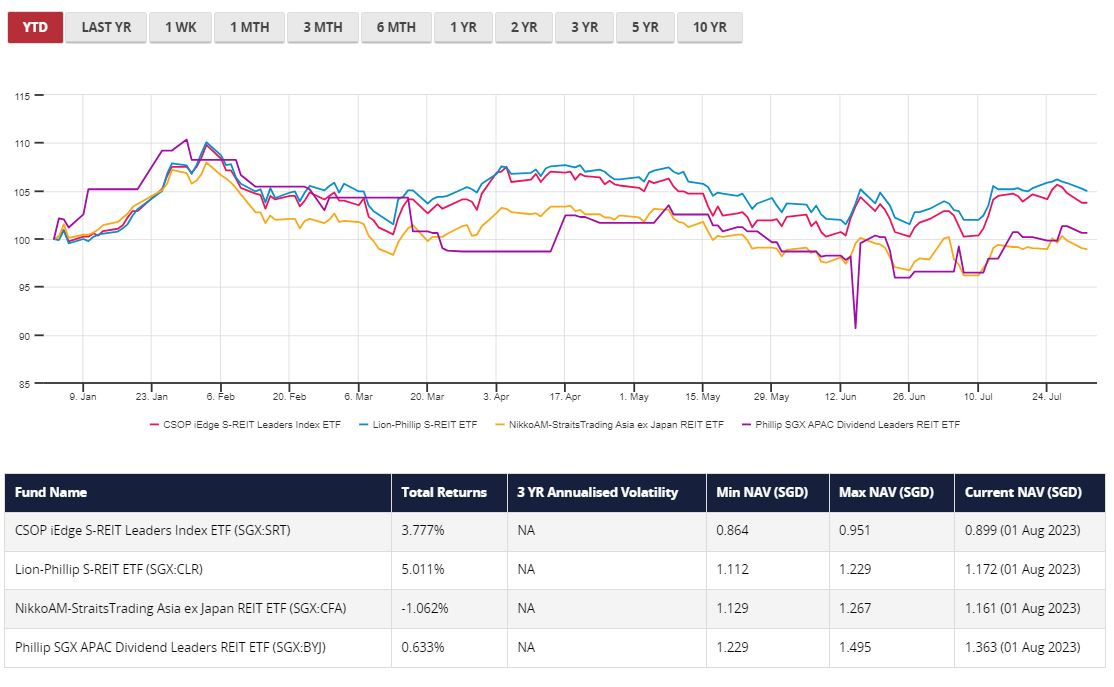1114x687 pixels.
Task: Click the 1.495 Max NAV value
Action: coord(855,648)
